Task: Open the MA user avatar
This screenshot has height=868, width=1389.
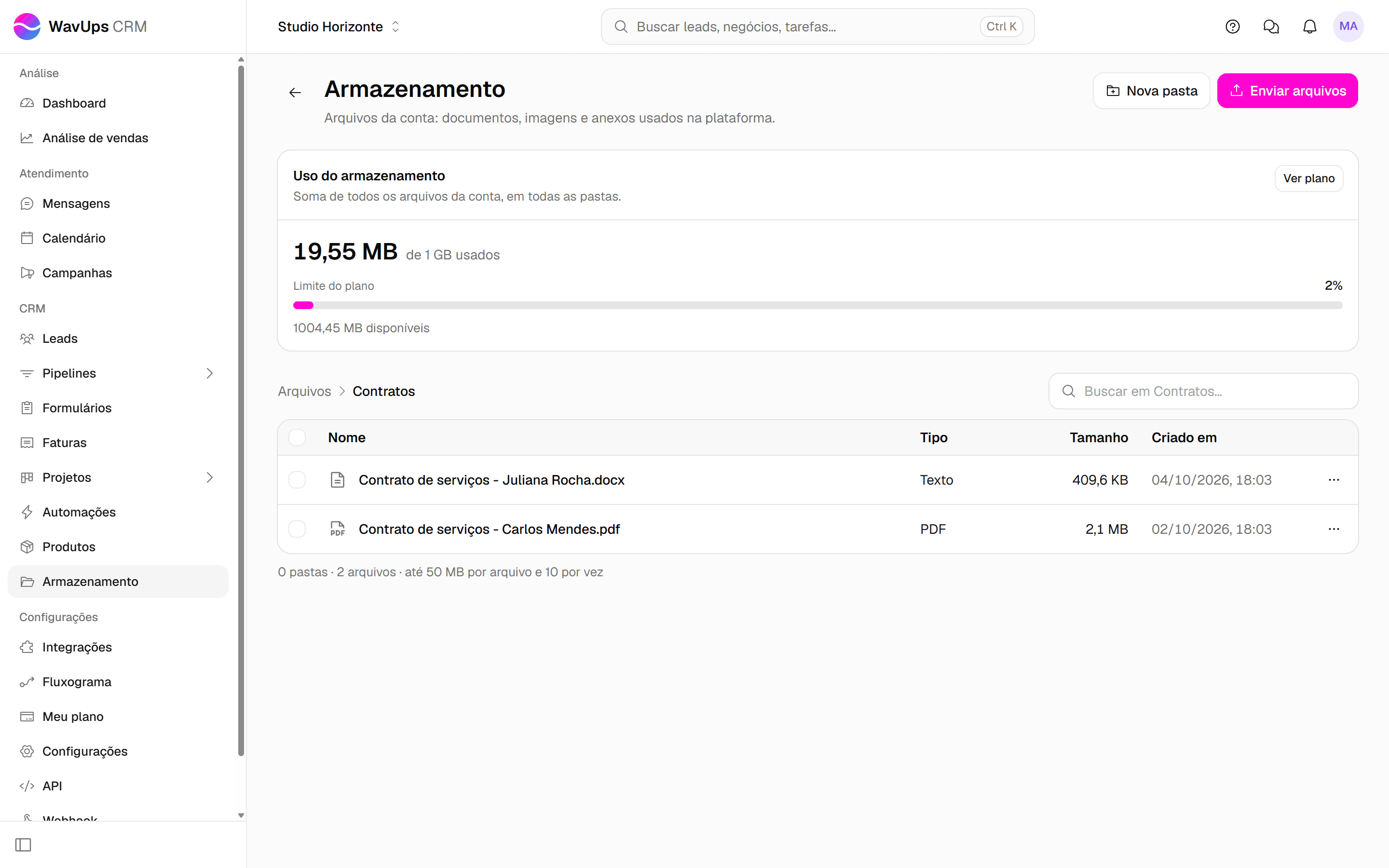Action: [x=1348, y=27]
